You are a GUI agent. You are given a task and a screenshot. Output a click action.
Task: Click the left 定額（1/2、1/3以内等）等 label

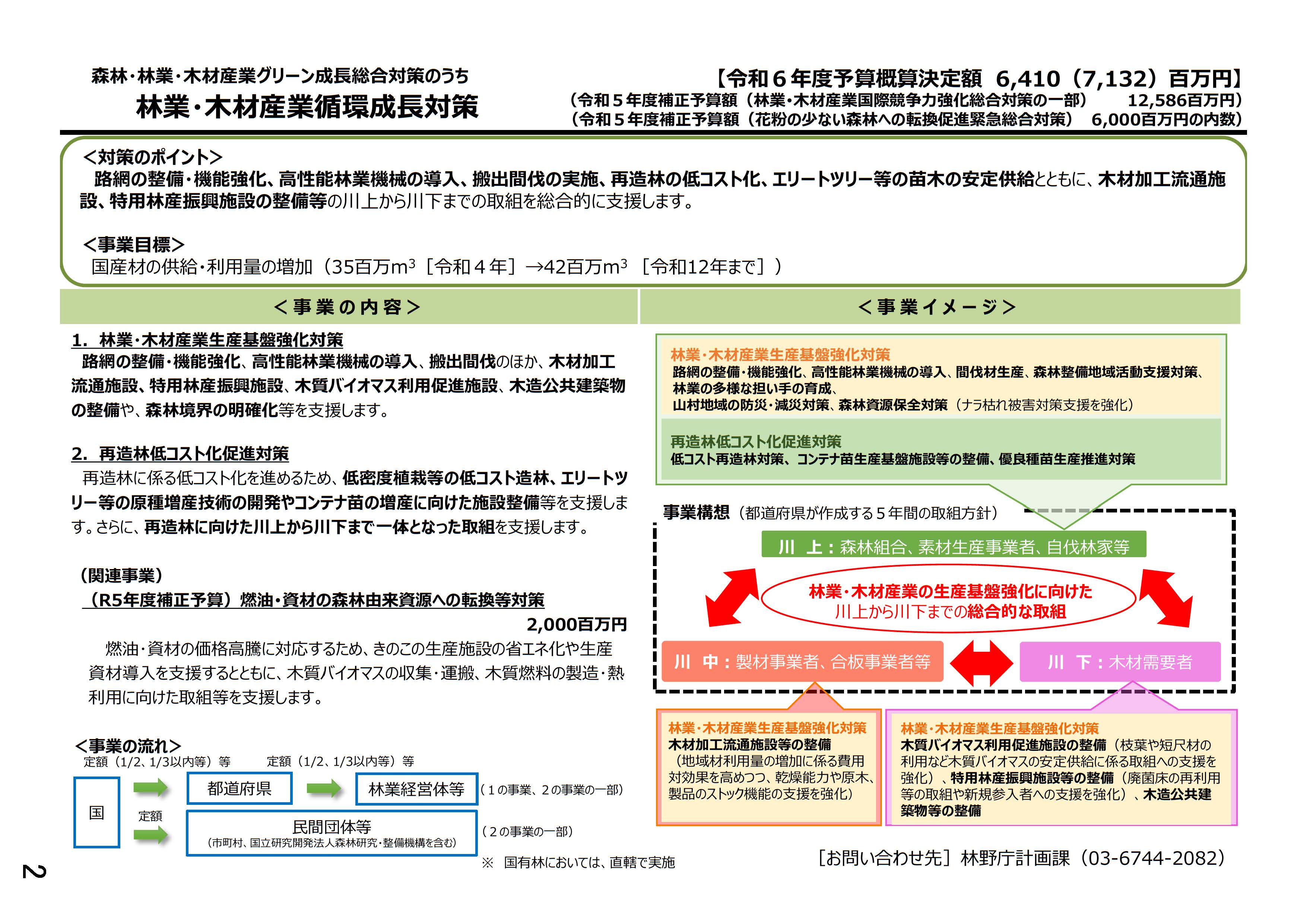click(157, 761)
